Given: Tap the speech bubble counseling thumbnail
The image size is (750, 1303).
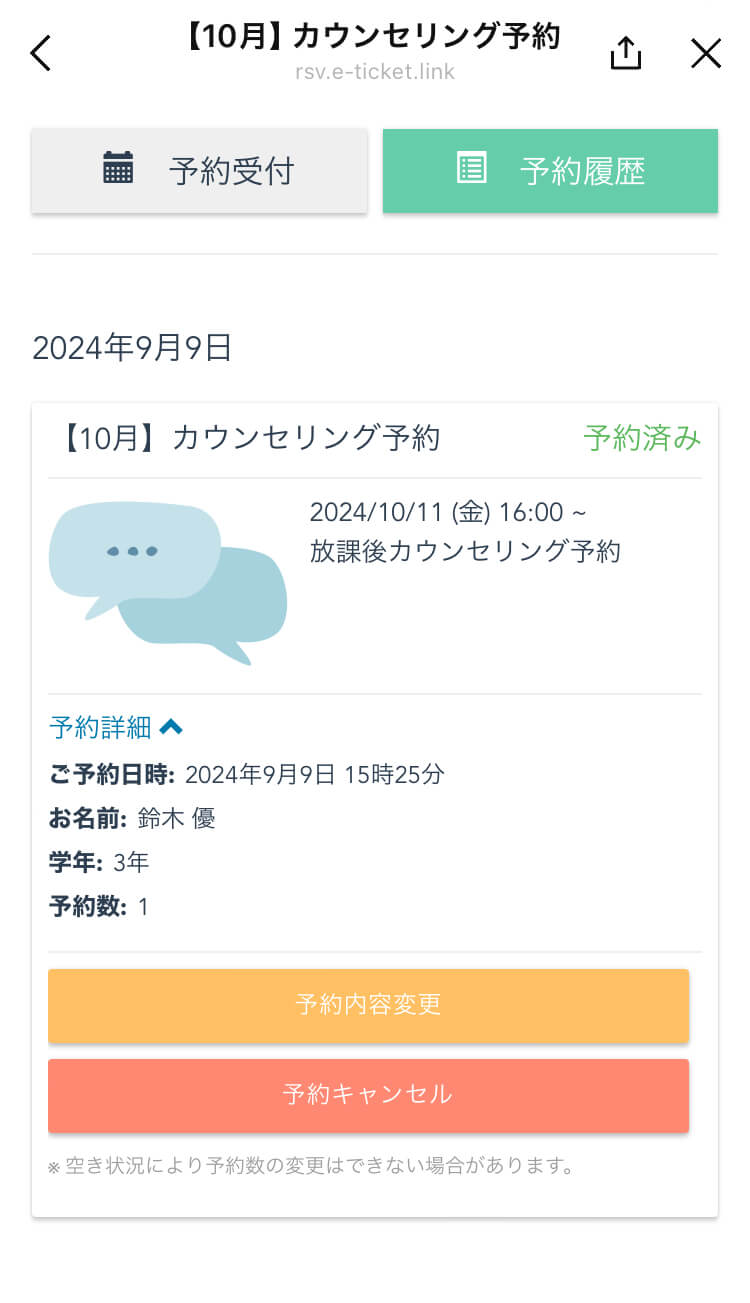Looking at the screenshot, I should (x=167, y=582).
